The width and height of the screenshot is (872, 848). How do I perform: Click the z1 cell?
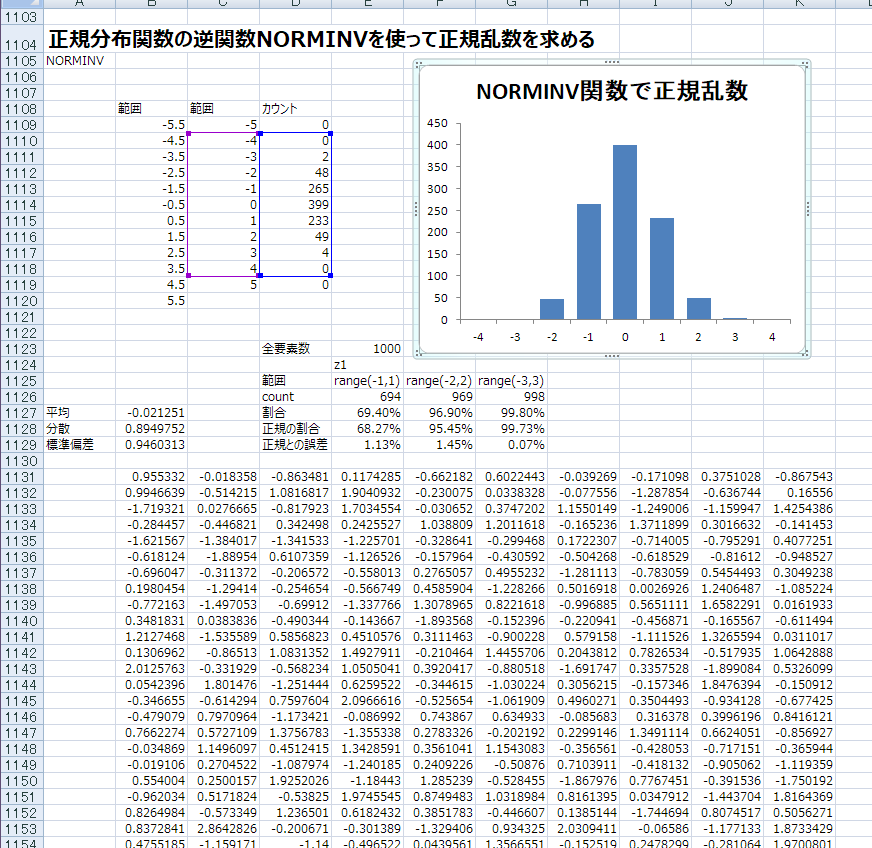pos(368,365)
